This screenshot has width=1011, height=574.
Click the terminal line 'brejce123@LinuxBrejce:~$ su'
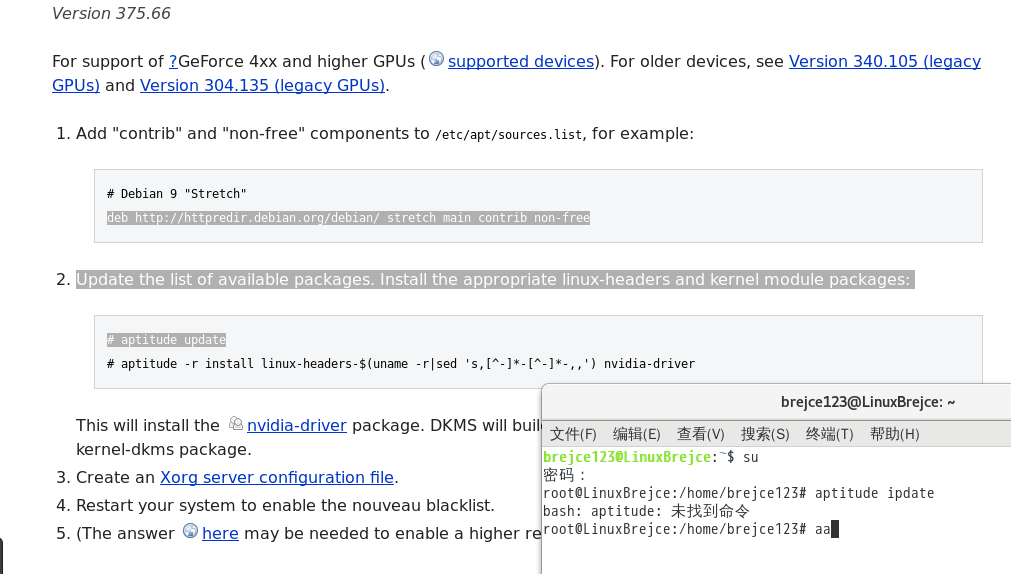(x=651, y=457)
